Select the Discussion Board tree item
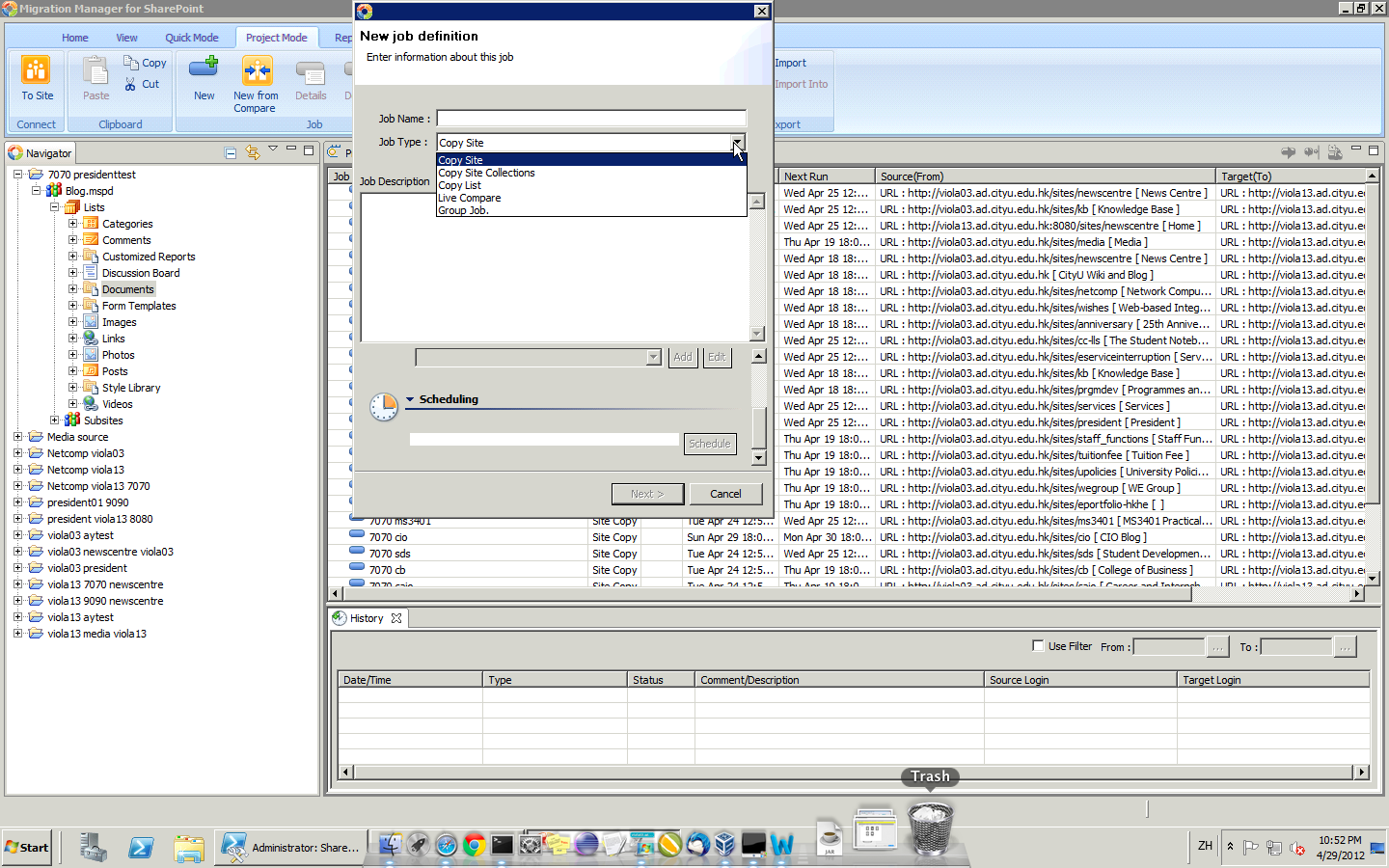 [x=141, y=273]
